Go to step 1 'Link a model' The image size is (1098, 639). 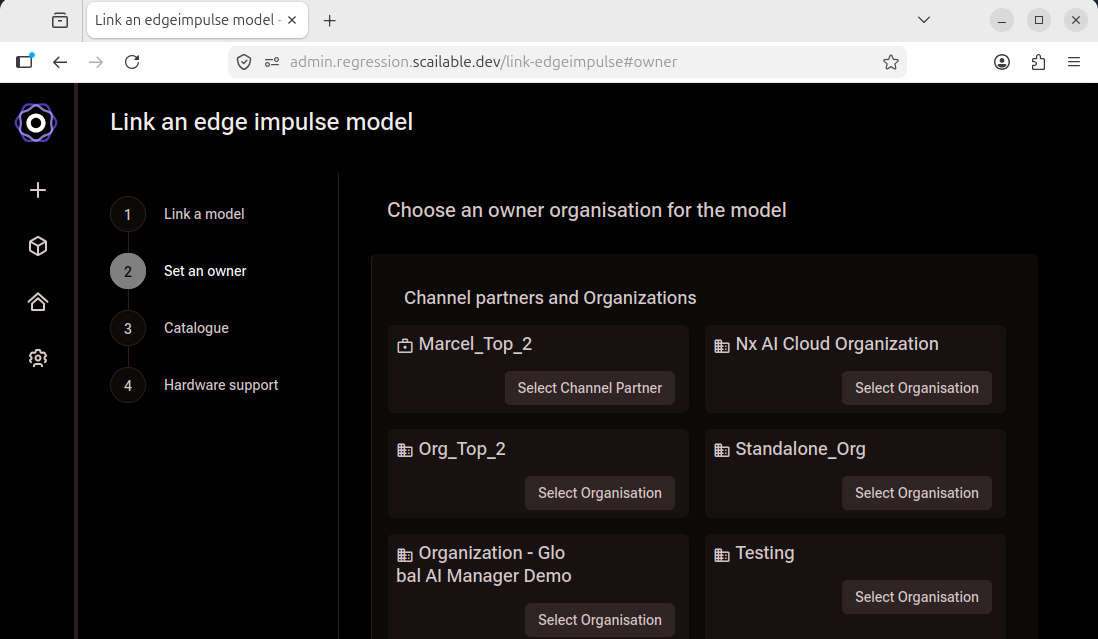204,214
